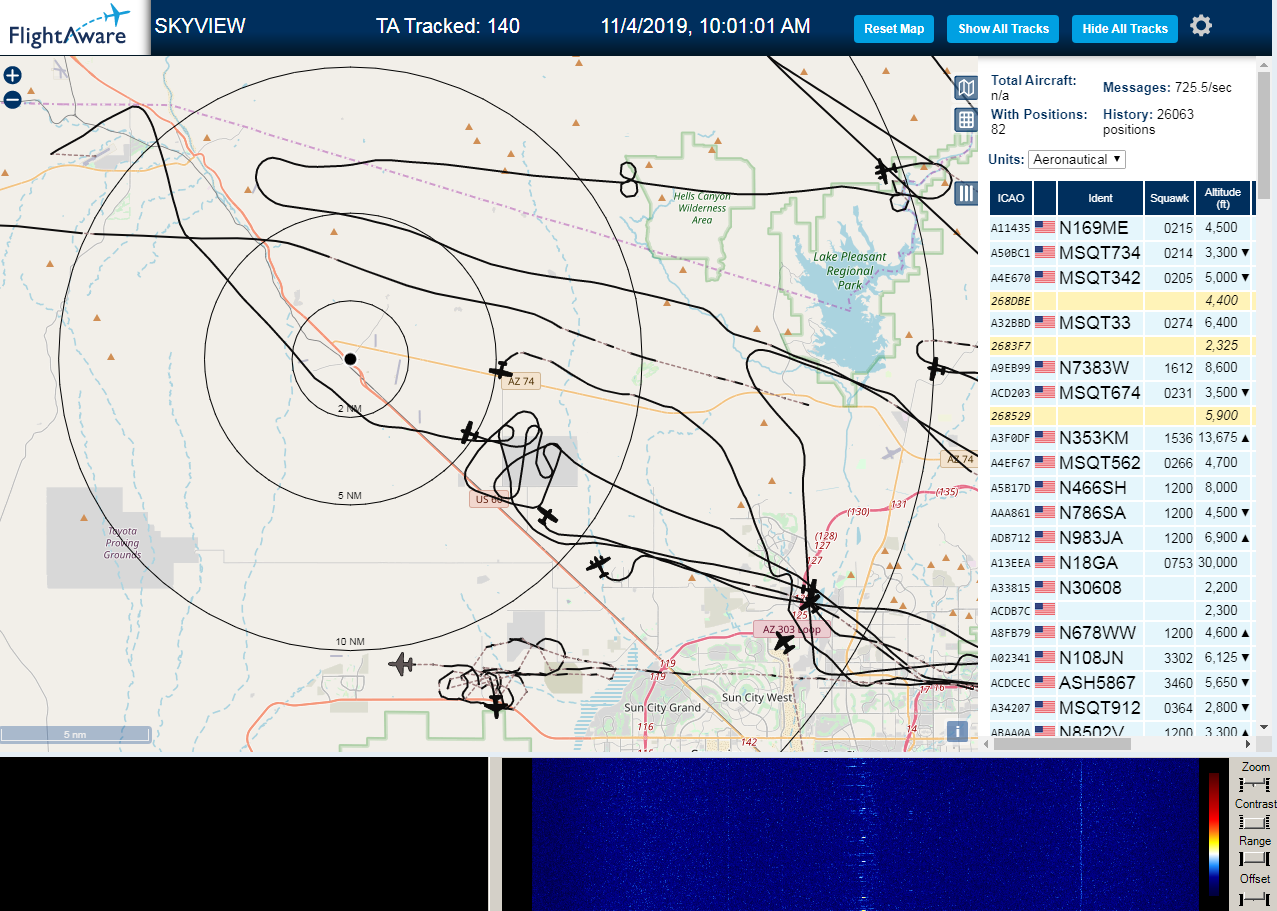
Task: Select aircraft icon southeast of US 60 label
Action: point(599,566)
